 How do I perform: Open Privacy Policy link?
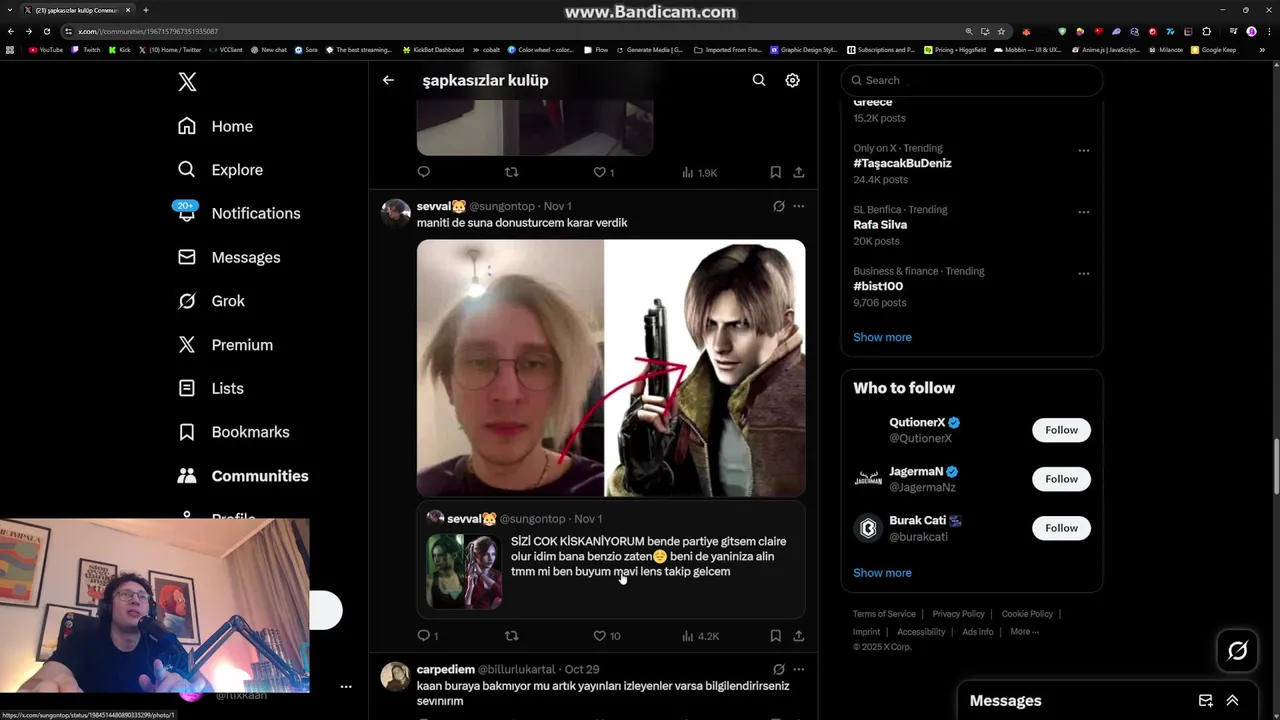coord(958,614)
